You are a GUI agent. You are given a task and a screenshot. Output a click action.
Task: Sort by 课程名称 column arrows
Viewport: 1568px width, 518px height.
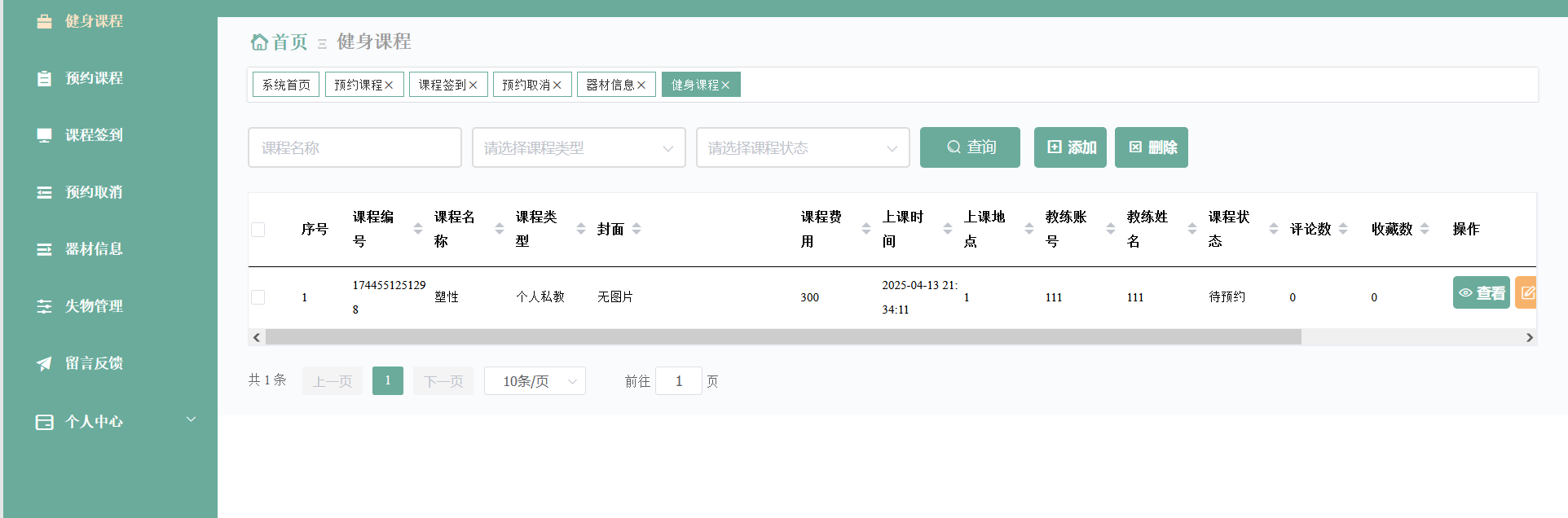(x=500, y=229)
